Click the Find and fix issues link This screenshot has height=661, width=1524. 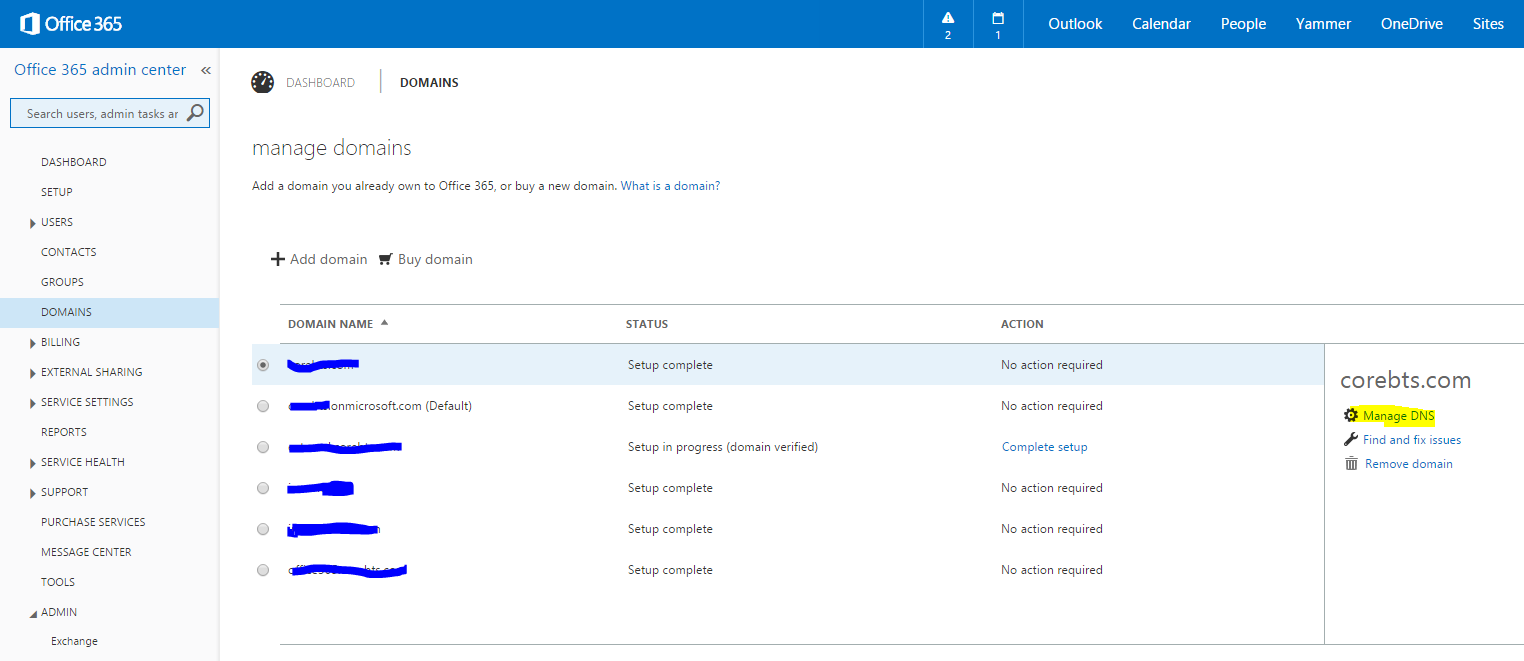[x=1411, y=440]
